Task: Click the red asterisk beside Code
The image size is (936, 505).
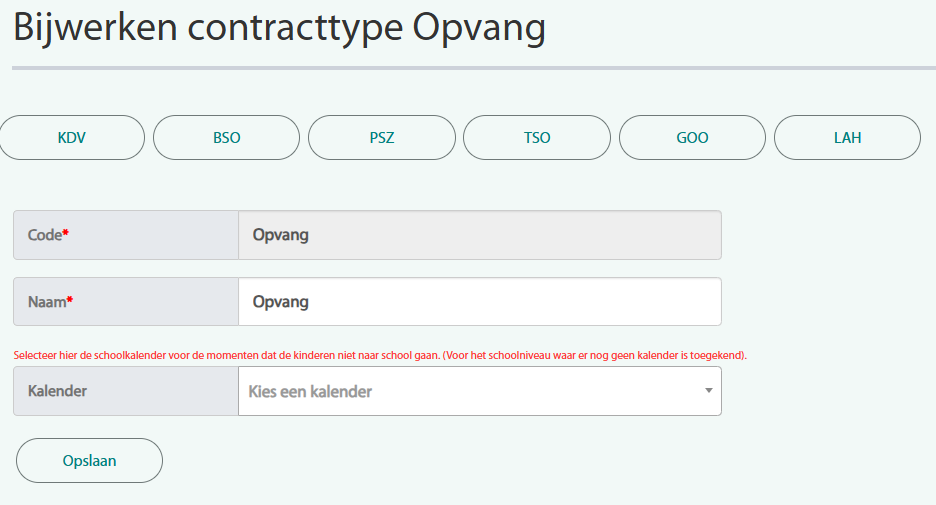Action: click(66, 233)
